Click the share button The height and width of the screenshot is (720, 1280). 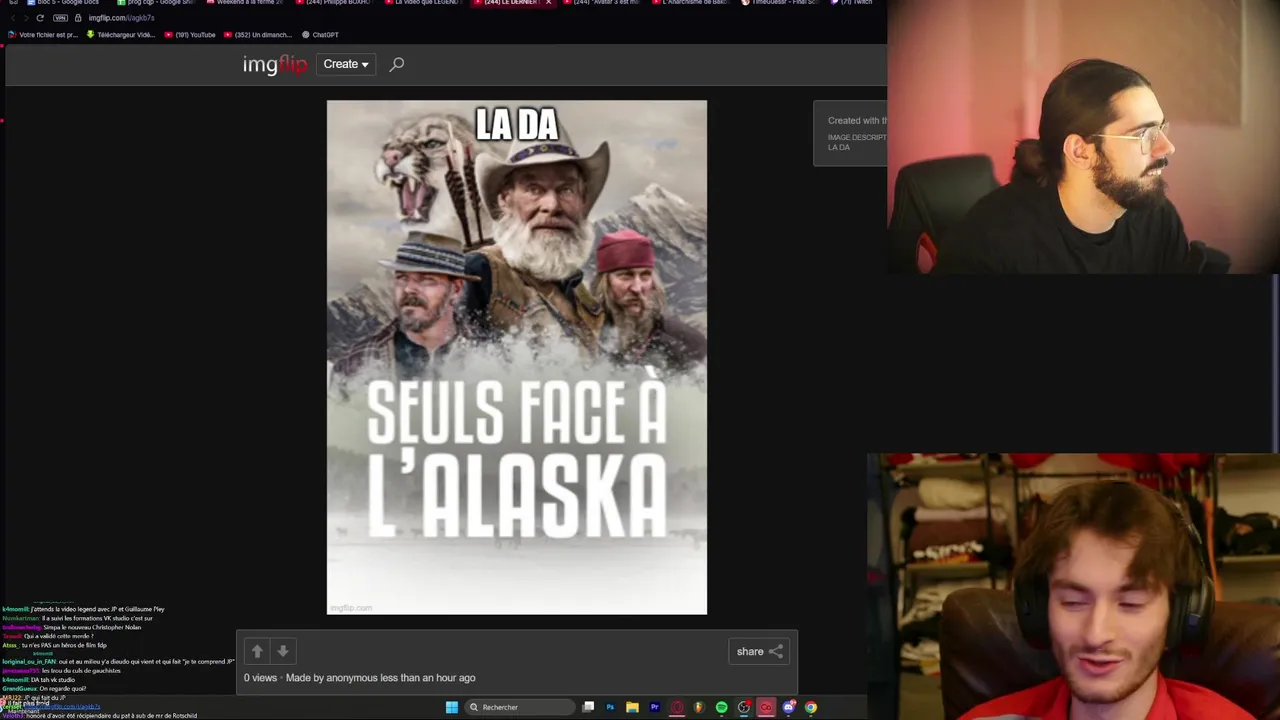click(759, 651)
